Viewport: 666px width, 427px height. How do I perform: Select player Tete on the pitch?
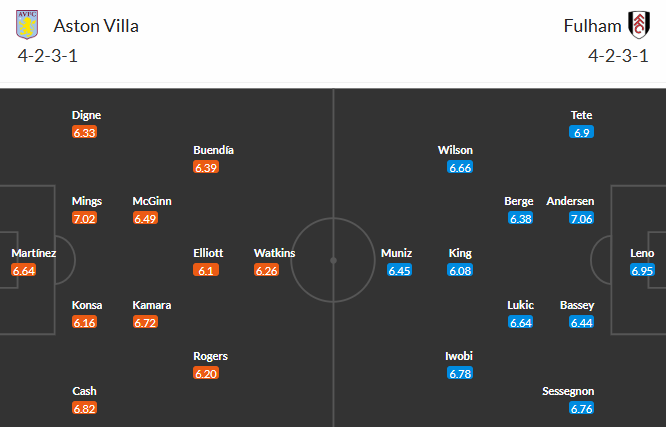click(x=581, y=115)
